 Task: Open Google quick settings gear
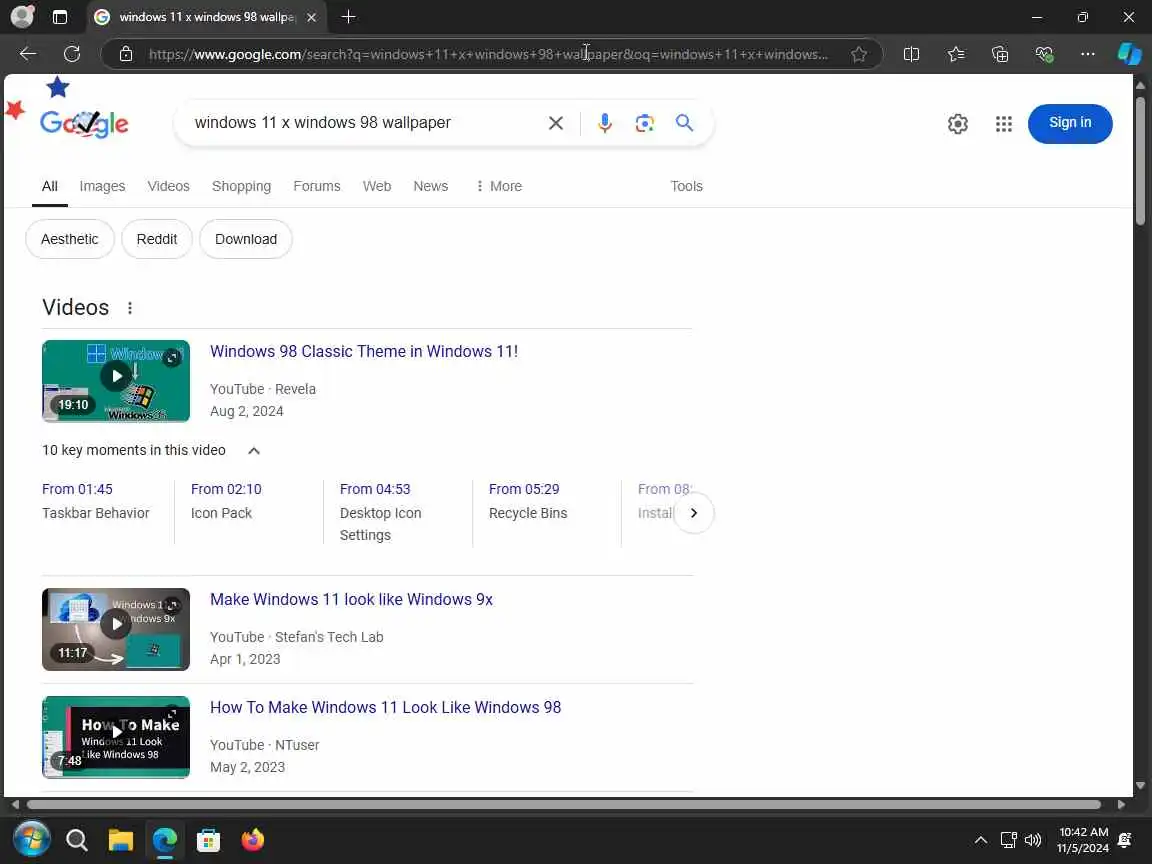coord(957,123)
